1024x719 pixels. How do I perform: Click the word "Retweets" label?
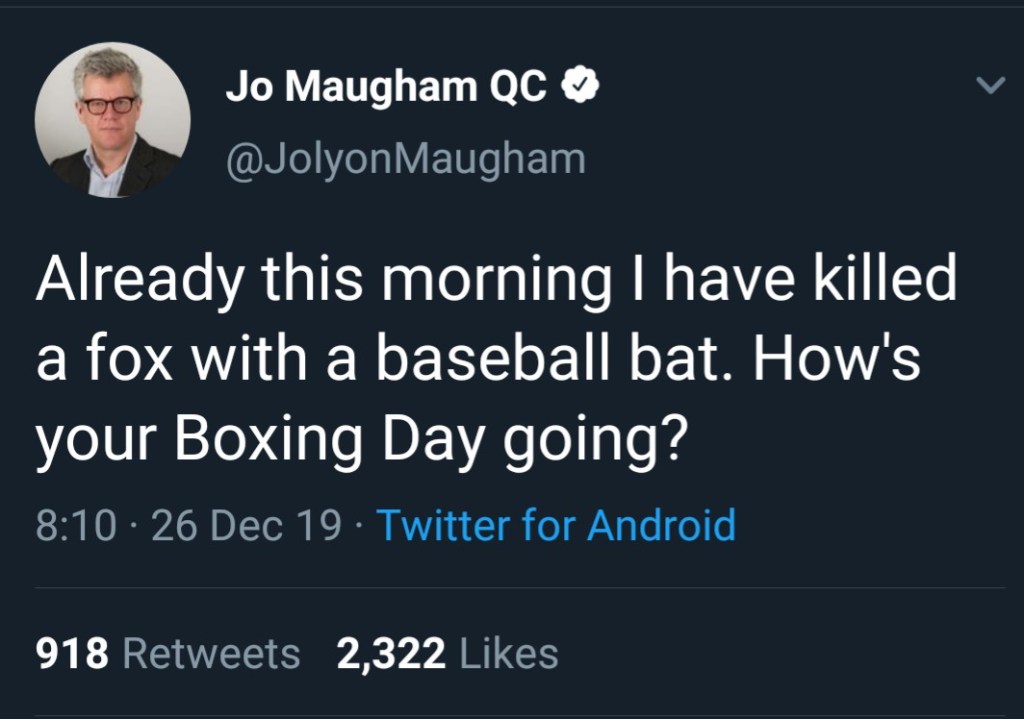[x=211, y=654]
